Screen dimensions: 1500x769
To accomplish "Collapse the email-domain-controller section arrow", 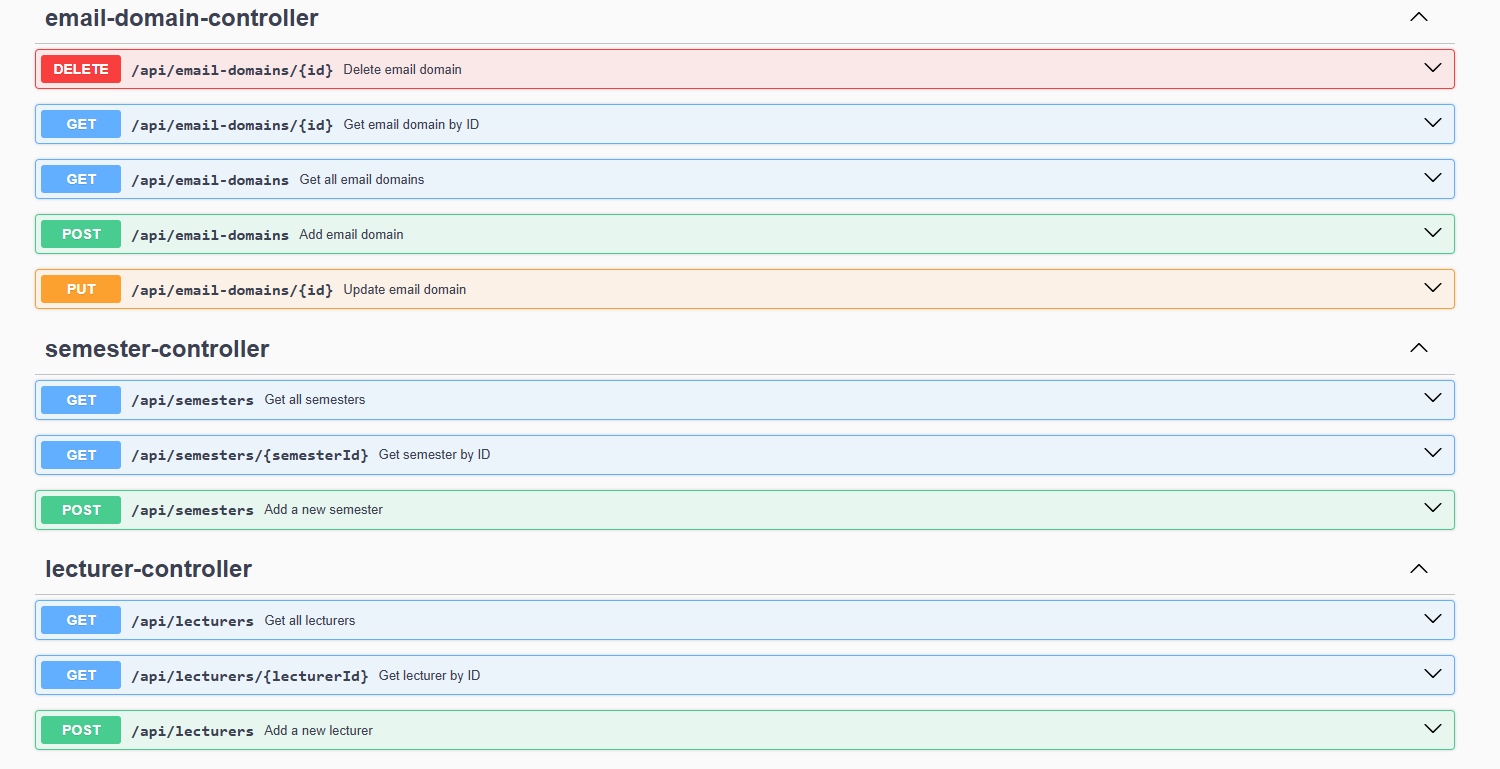I will pos(1418,17).
